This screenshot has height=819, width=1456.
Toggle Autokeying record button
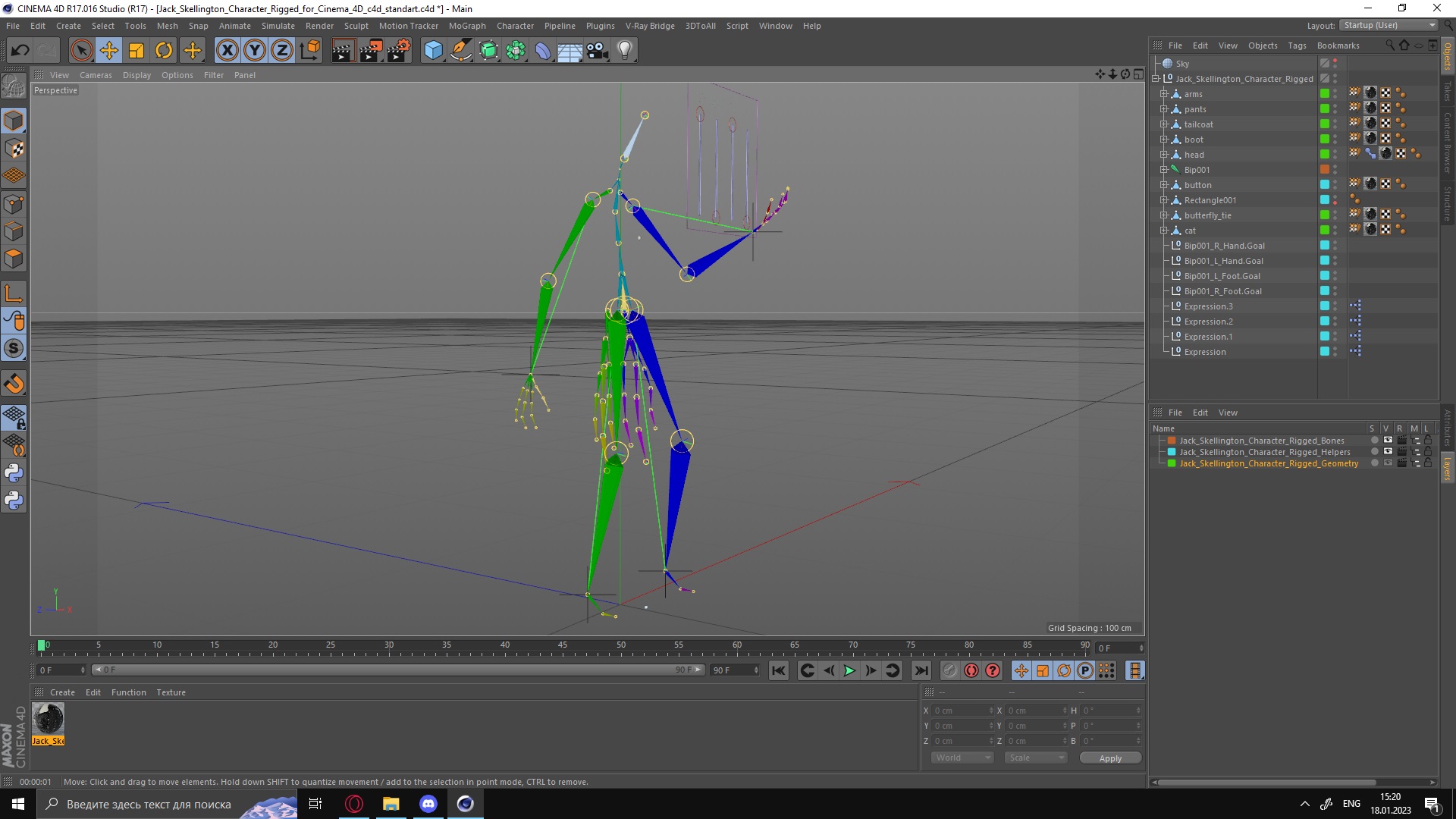pos(971,670)
